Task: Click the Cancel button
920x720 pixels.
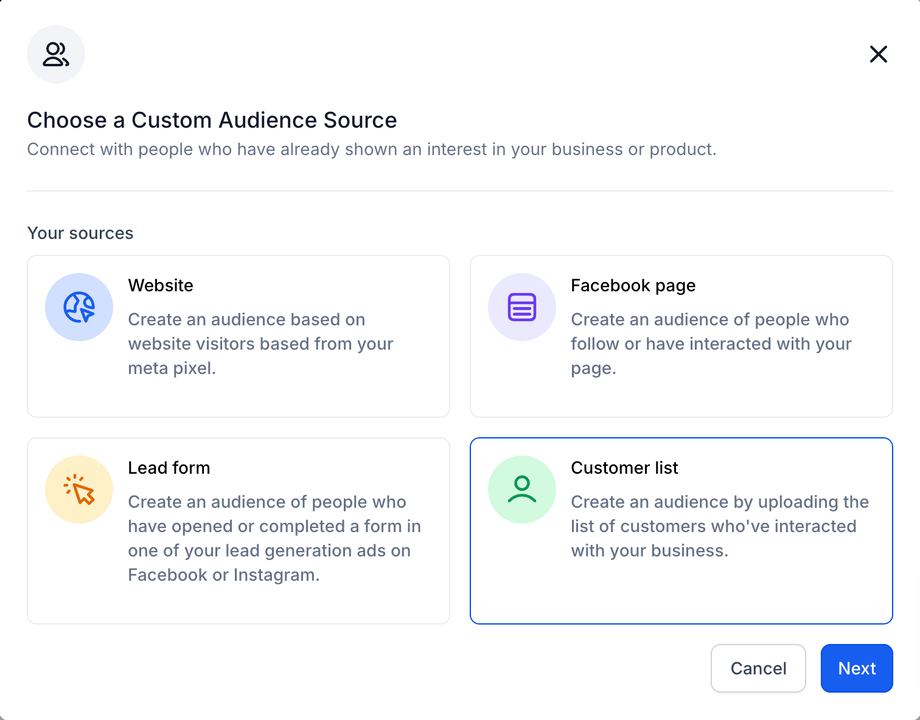Action: tap(758, 668)
